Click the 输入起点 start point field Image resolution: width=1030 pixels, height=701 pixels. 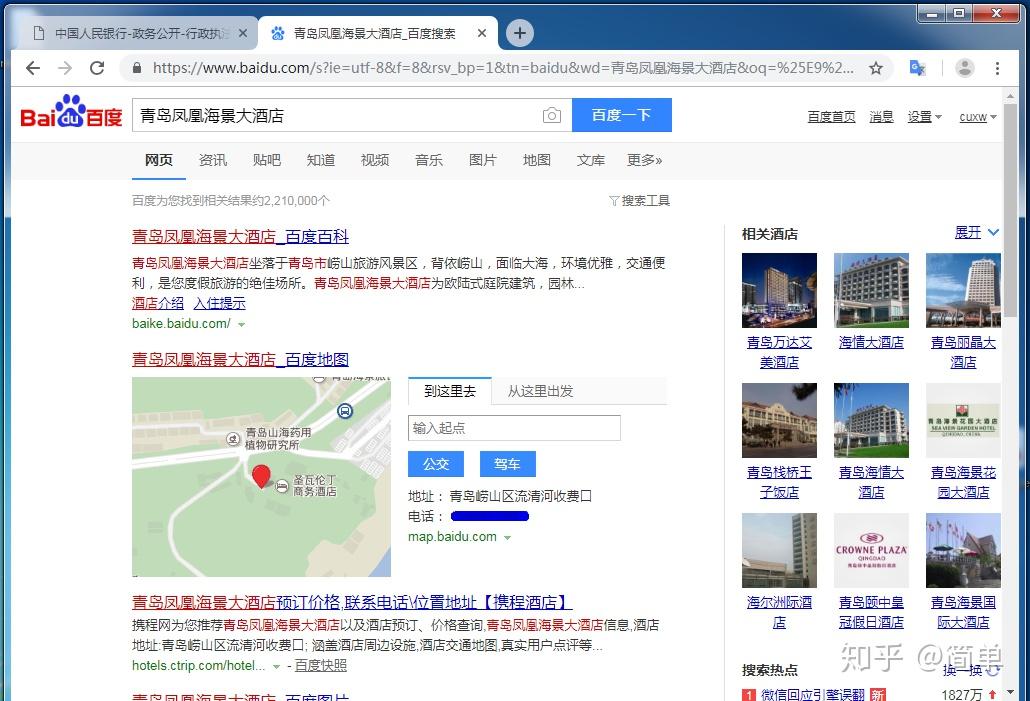coord(514,428)
